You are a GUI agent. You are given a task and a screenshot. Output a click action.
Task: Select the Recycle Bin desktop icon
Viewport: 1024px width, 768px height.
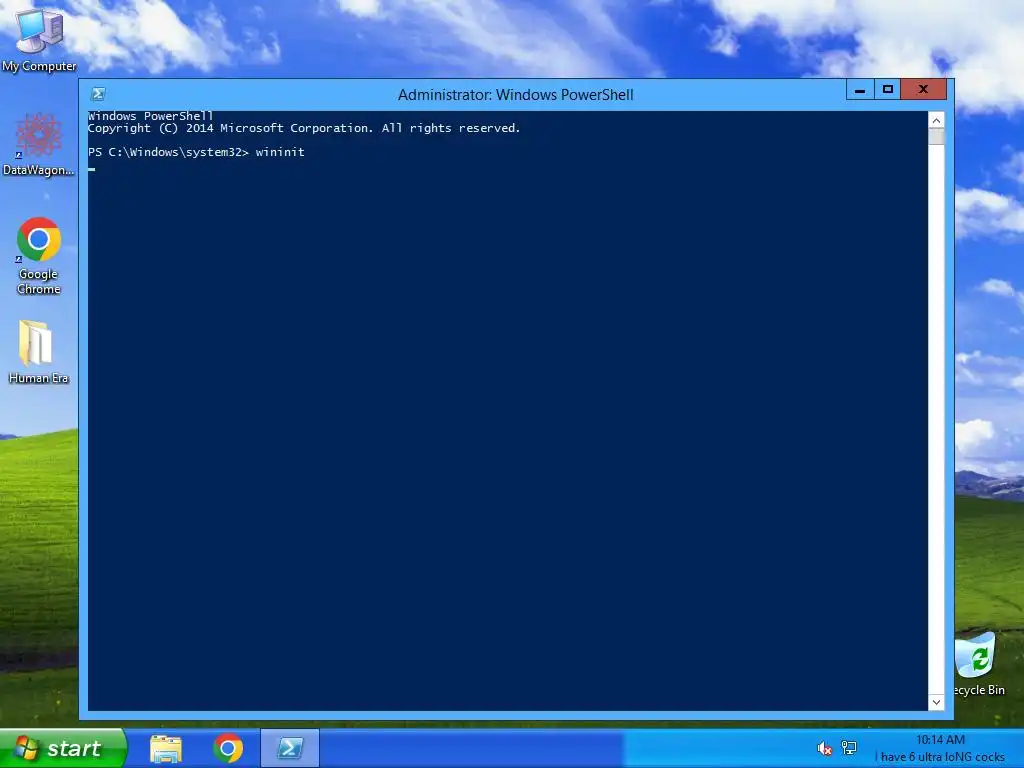click(978, 665)
